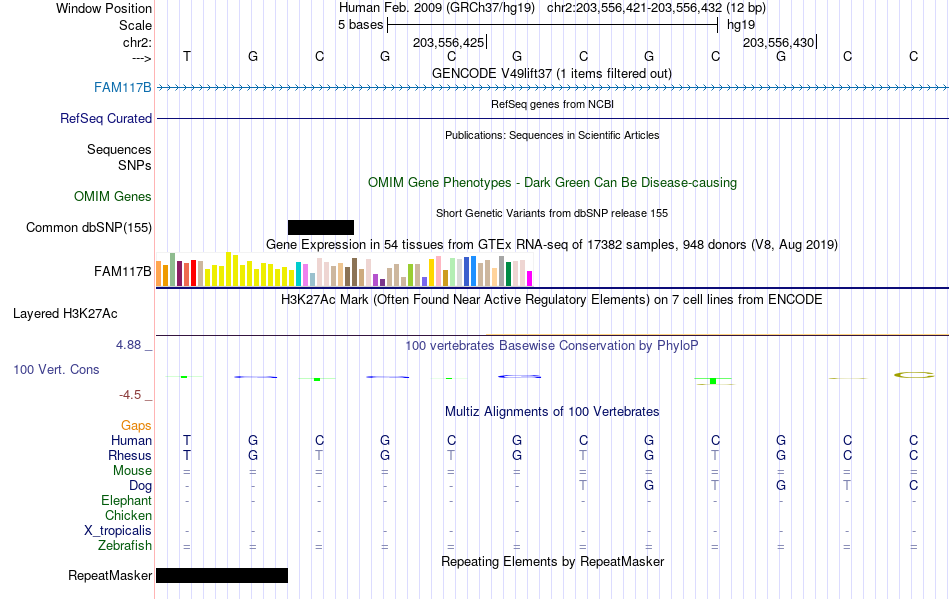Open Publications: Sequences in Scientific Articles title
The width and height of the screenshot is (950, 599).
552,135
